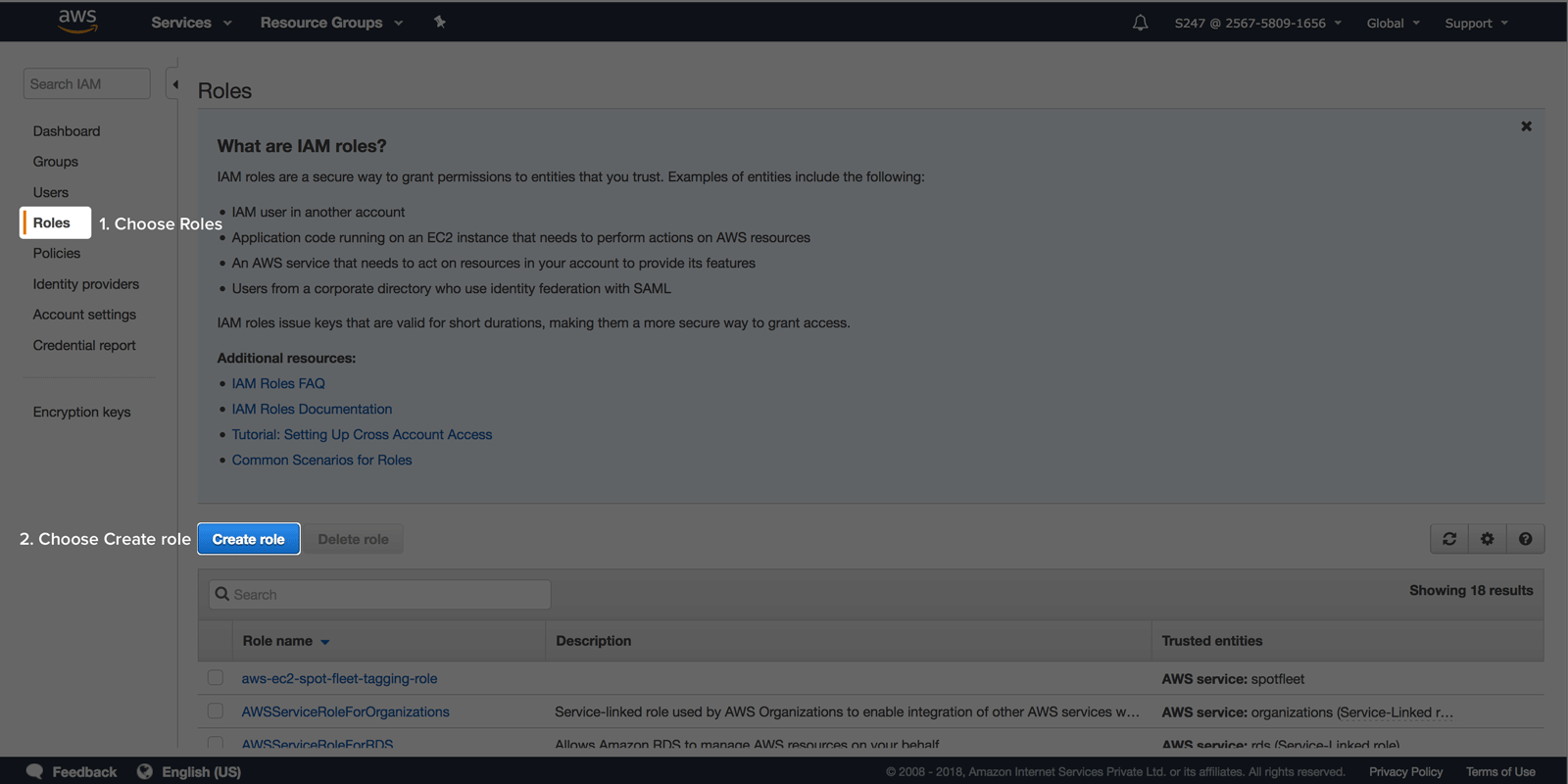Open Identity providers in sidebar
Screen dimensions: 1568x784
[x=86, y=284]
